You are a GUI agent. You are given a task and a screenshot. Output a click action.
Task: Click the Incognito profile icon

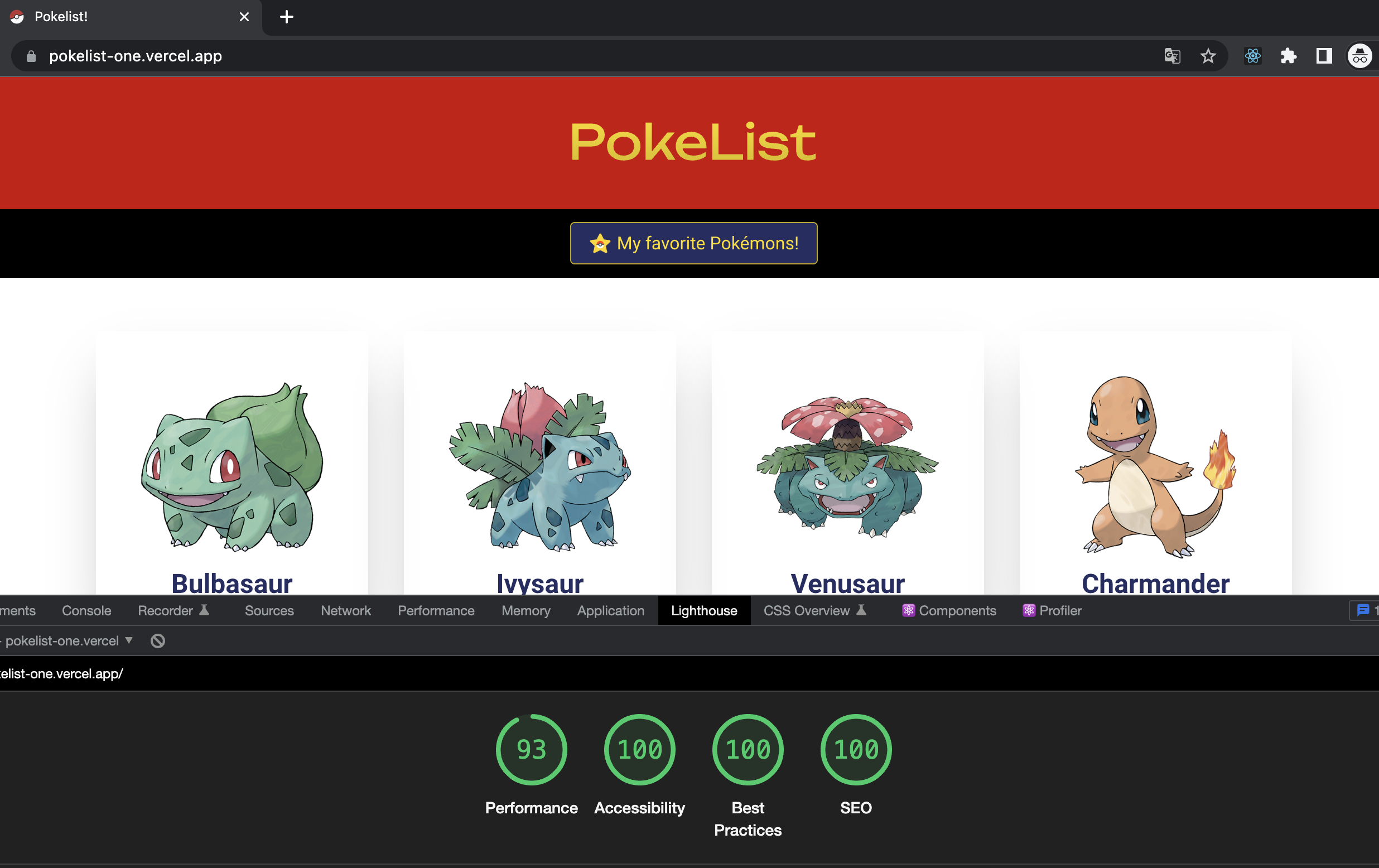click(1359, 56)
